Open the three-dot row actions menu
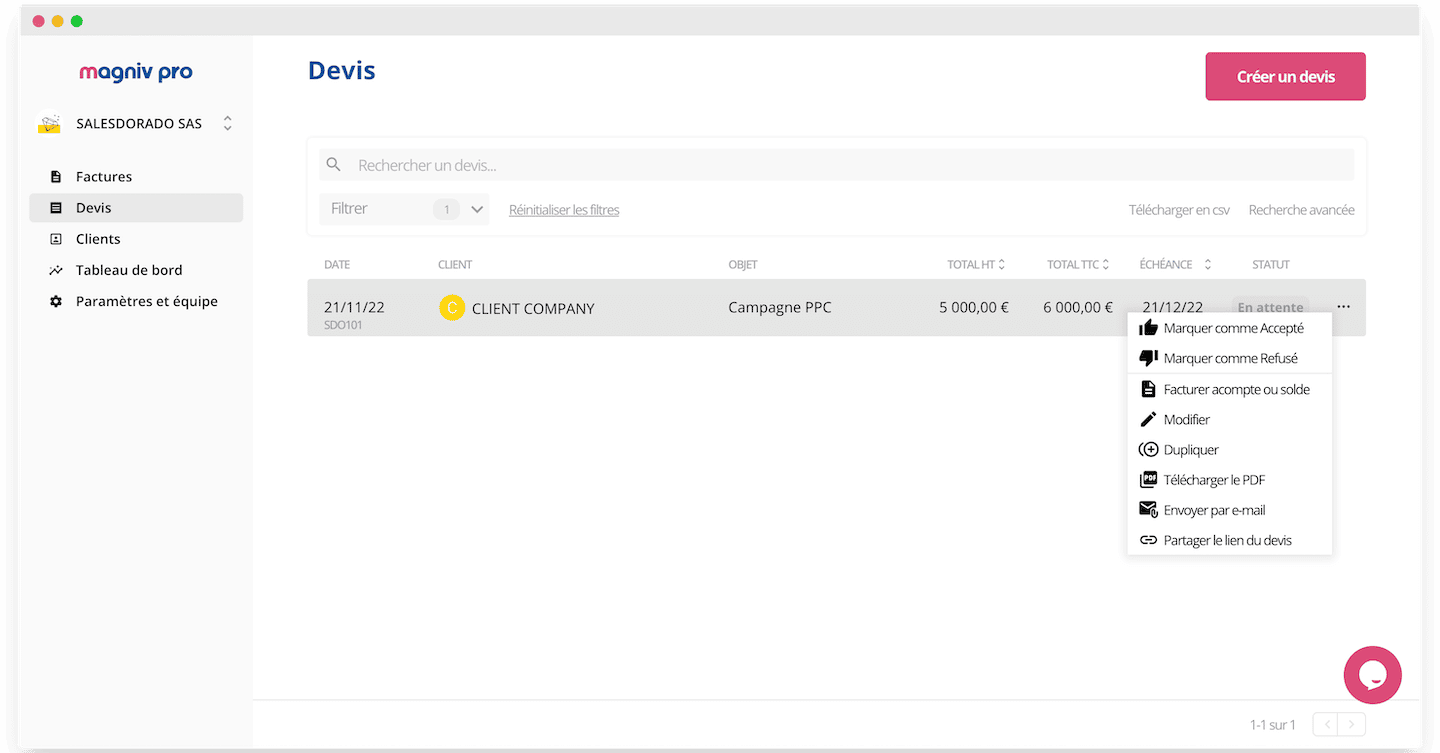1440x753 pixels. [x=1343, y=307]
